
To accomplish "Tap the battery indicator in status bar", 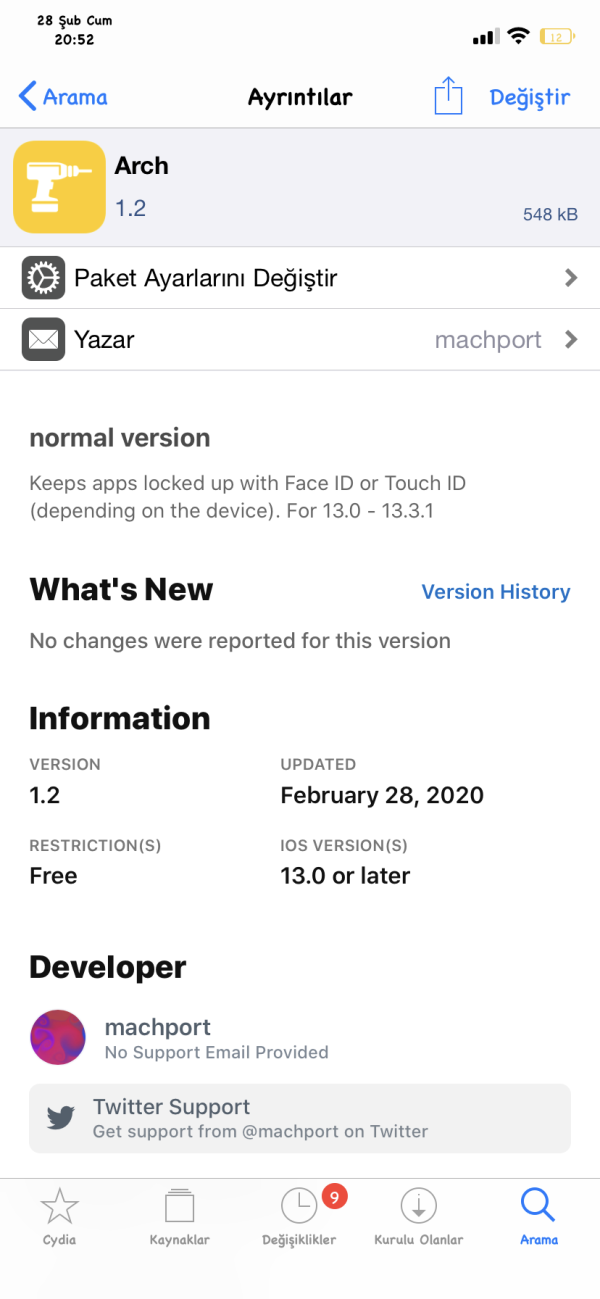I will [x=555, y=37].
